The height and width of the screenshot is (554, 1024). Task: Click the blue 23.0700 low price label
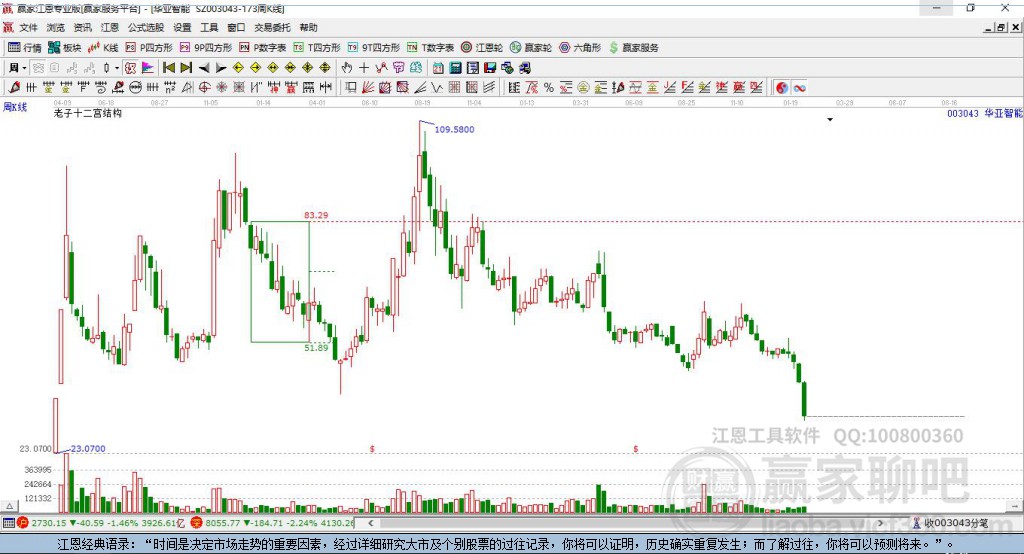click(88, 449)
